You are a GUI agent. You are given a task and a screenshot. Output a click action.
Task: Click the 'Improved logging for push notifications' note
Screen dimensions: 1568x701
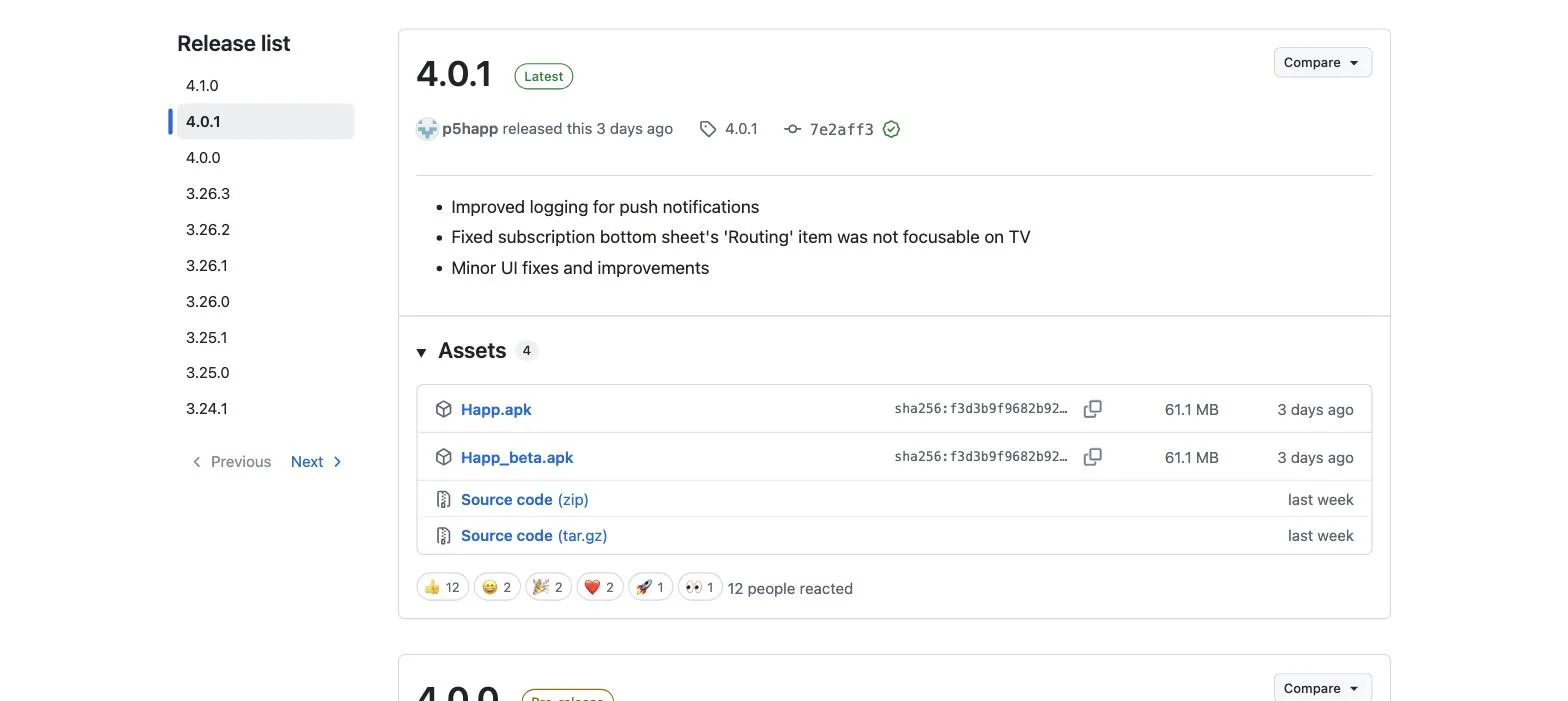[x=605, y=207]
